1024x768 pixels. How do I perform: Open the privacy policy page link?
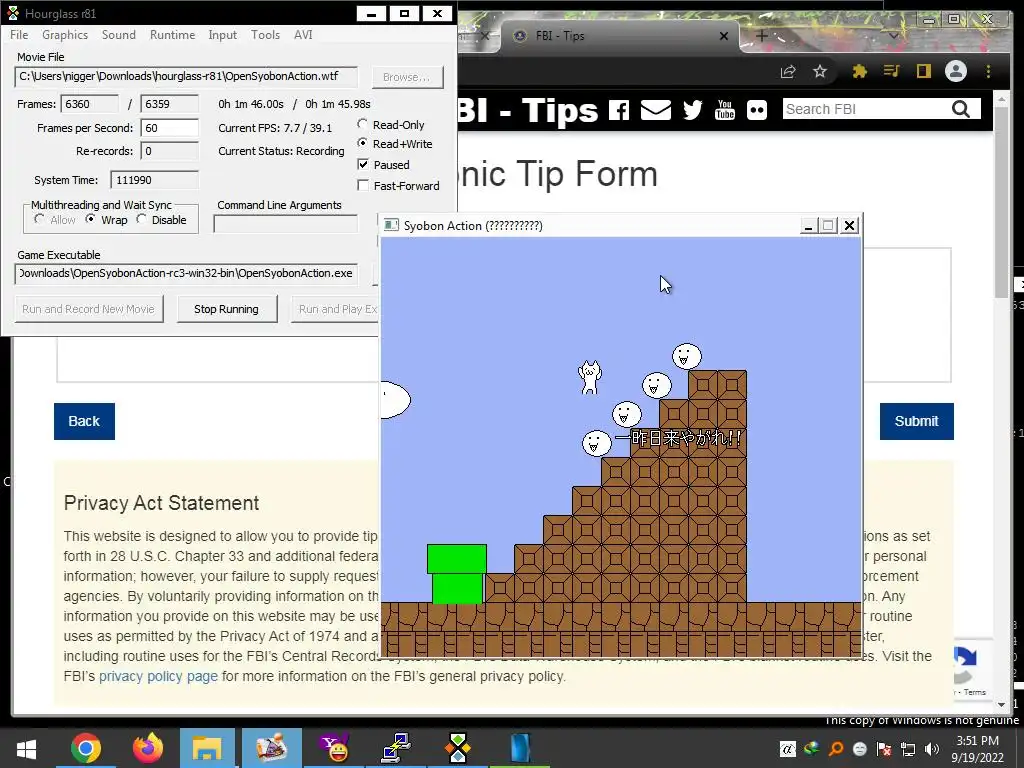[158, 676]
